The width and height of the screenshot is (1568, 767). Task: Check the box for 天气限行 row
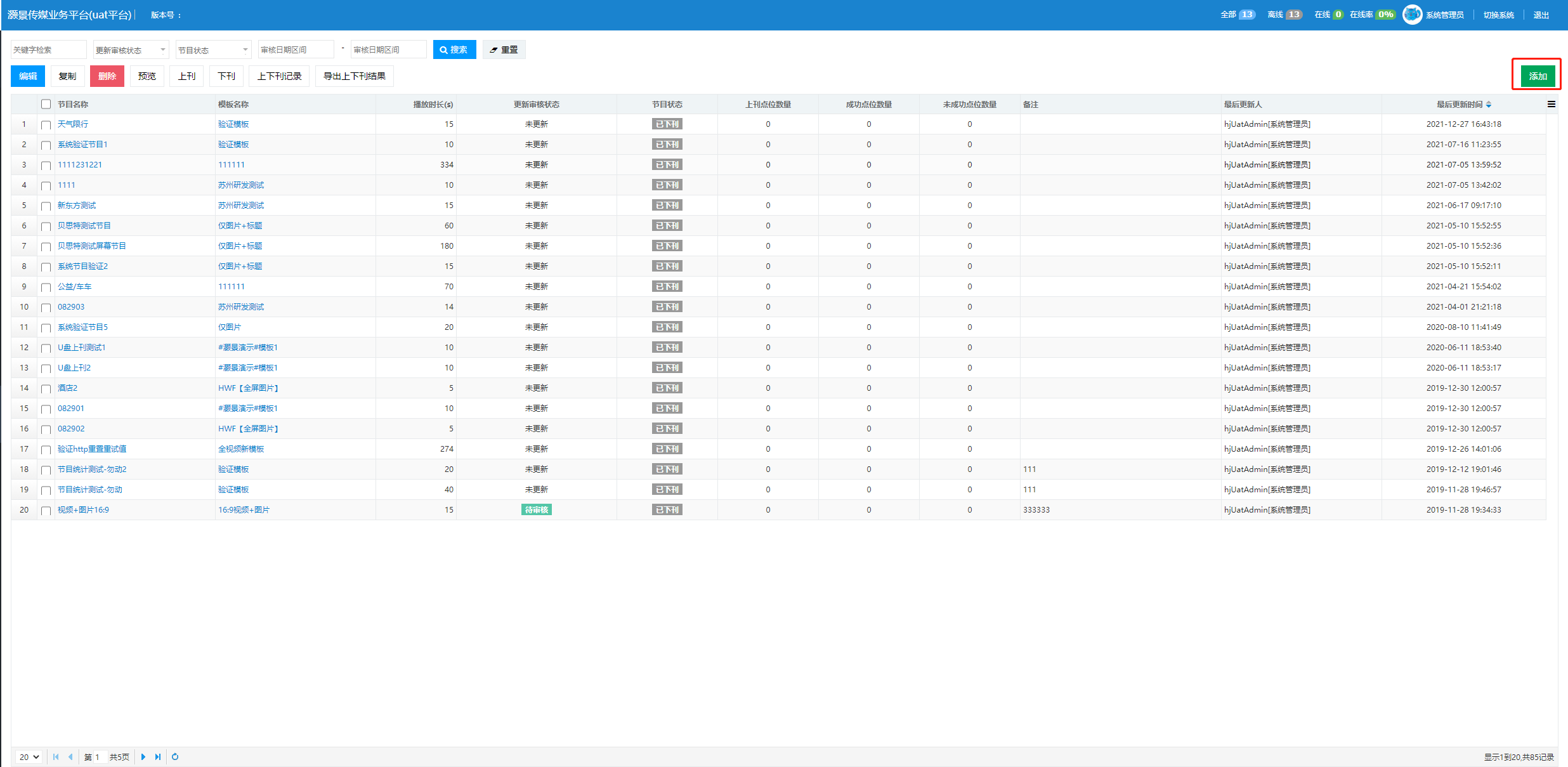[x=46, y=125]
